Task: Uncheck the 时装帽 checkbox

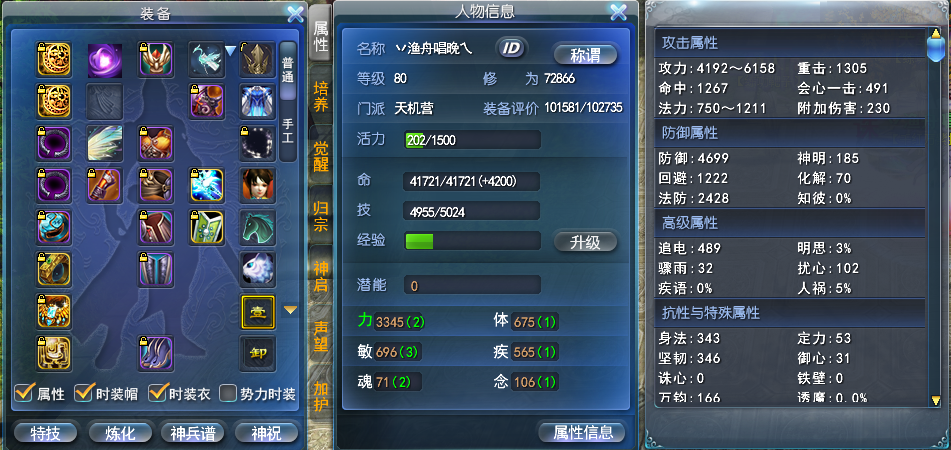Action: click(x=82, y=393)
